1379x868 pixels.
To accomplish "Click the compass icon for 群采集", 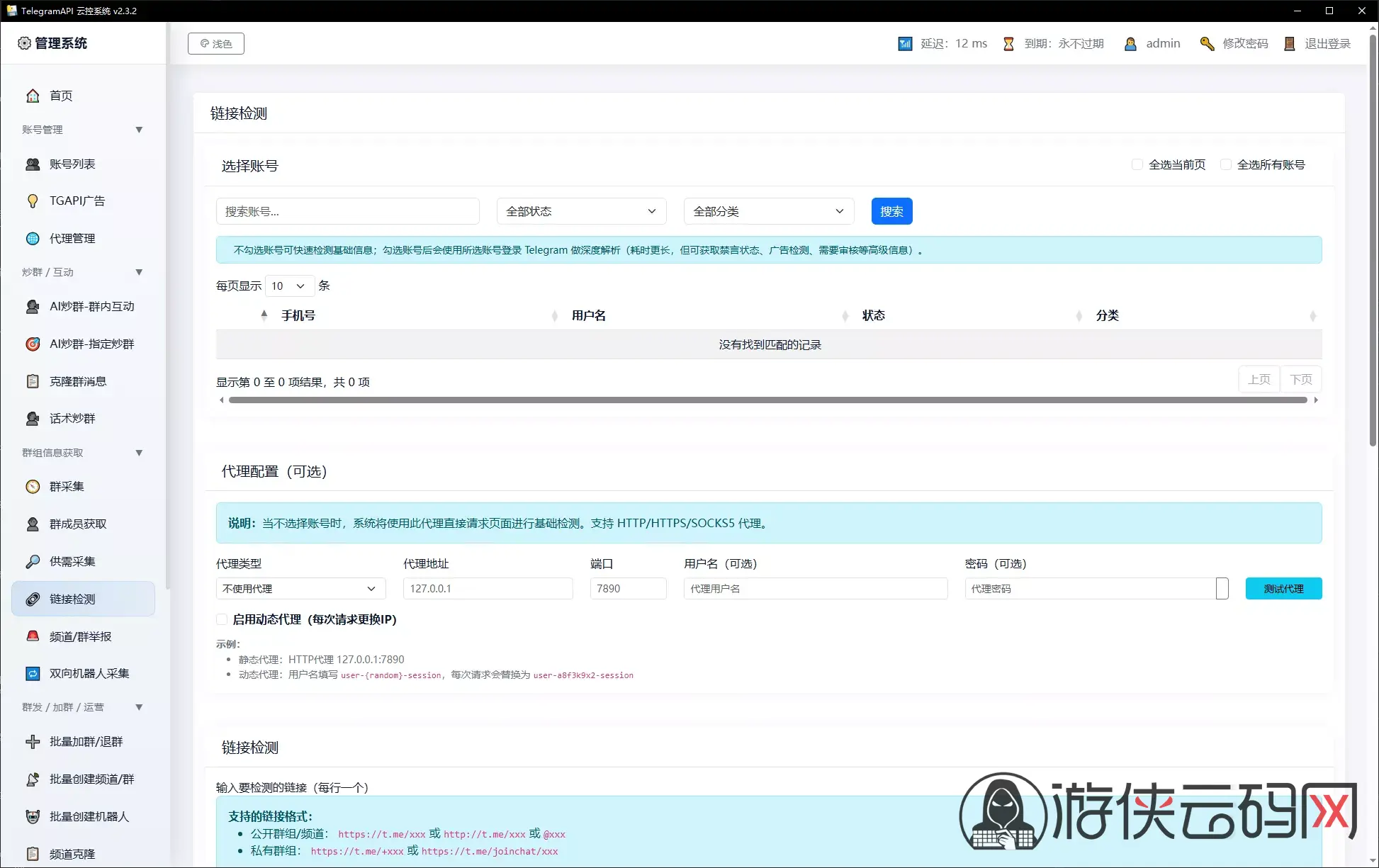I will click(x=33, y=487).
